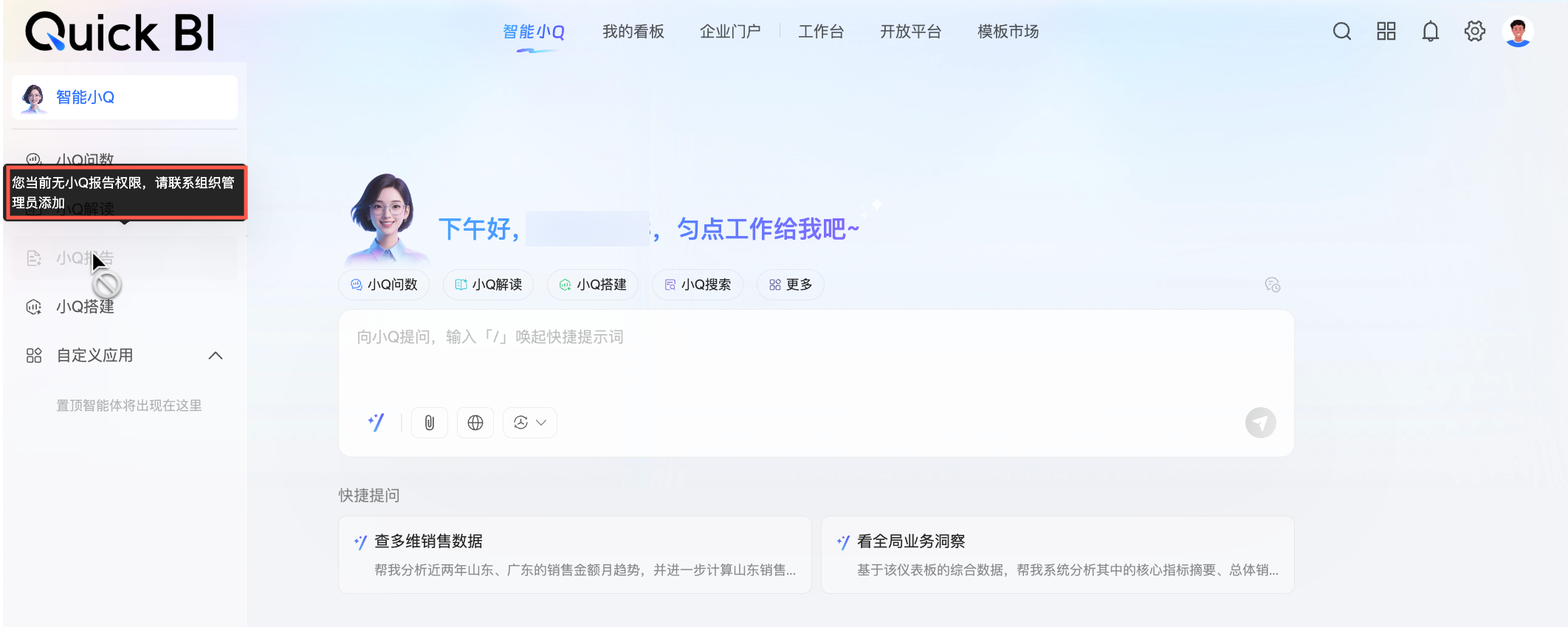Image resolution: width=1568 pixels, height=627 pixels.
Task: Click the Quick BI logo
Action: pos(120,32)
